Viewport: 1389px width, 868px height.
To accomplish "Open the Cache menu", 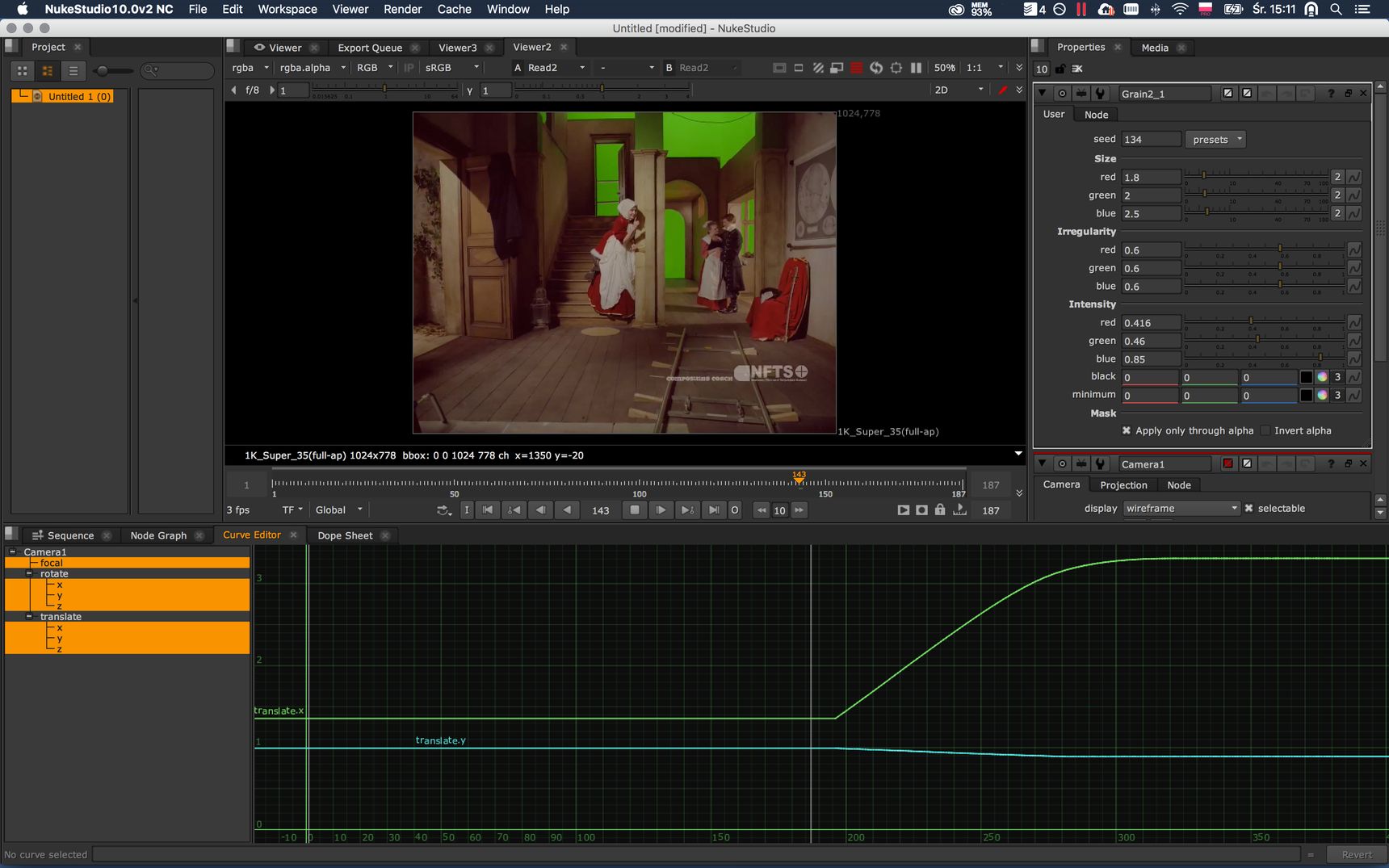I will click(455, 10).
